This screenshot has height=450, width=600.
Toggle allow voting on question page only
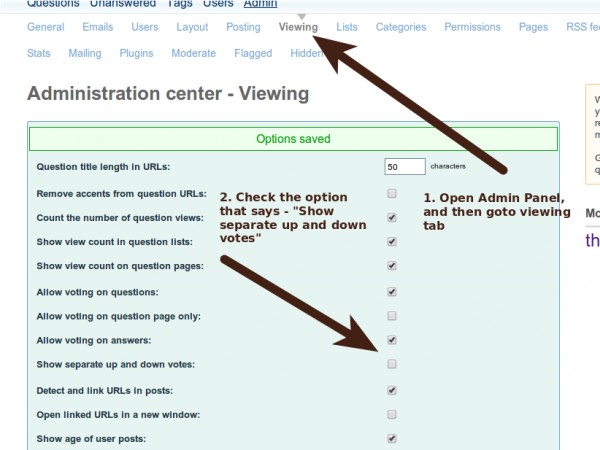coord(392,316)
